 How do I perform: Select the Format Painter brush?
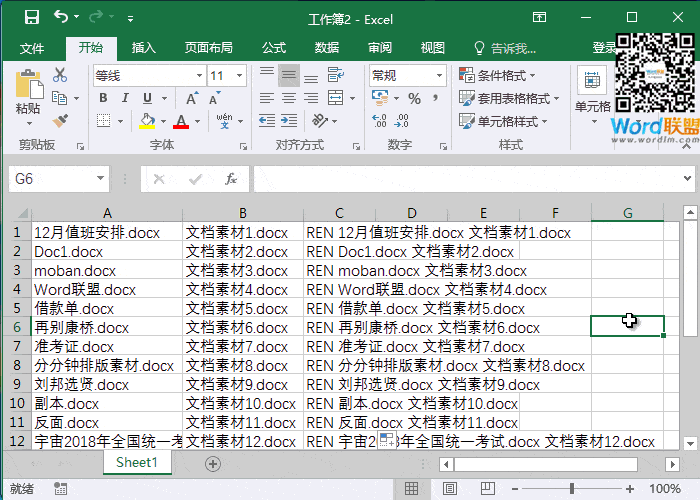click(x=60, y=121)
